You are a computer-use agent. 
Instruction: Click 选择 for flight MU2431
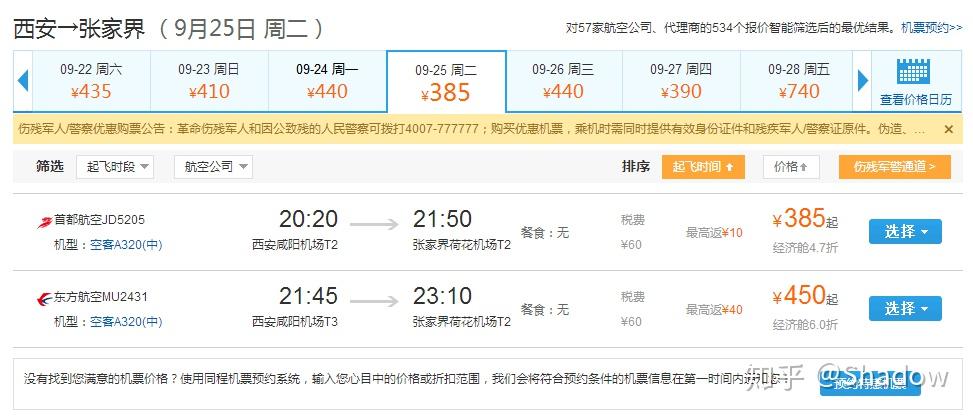pyautogui.click(x=905, y=309)
